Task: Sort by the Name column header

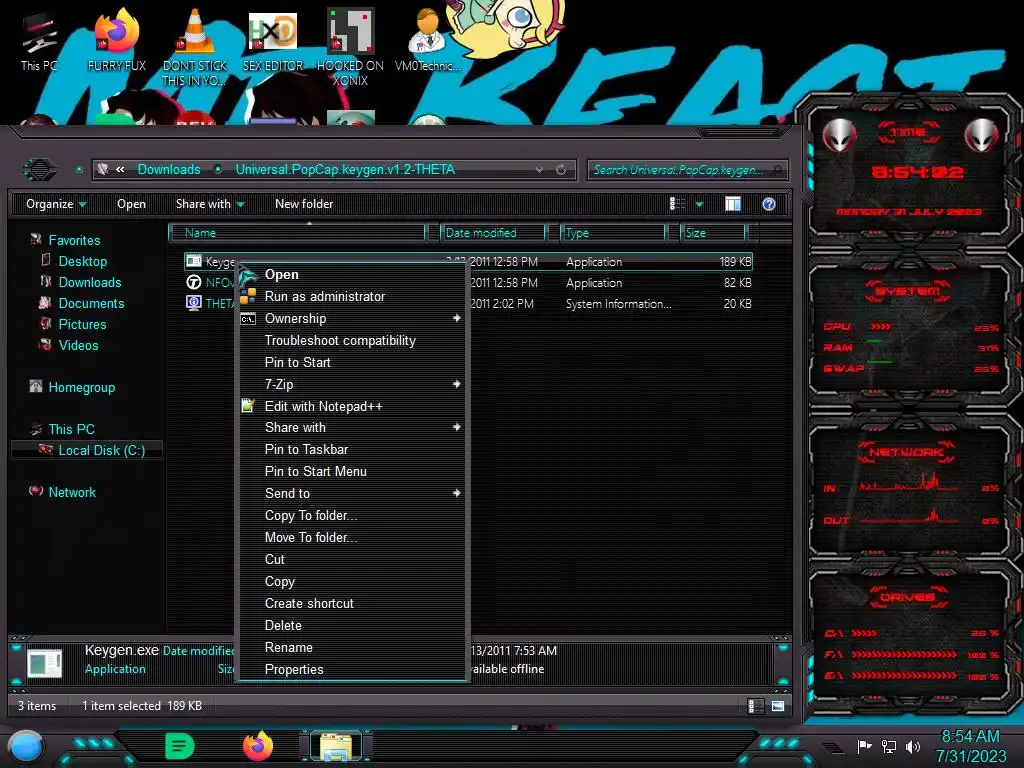Action: [297, 232]
